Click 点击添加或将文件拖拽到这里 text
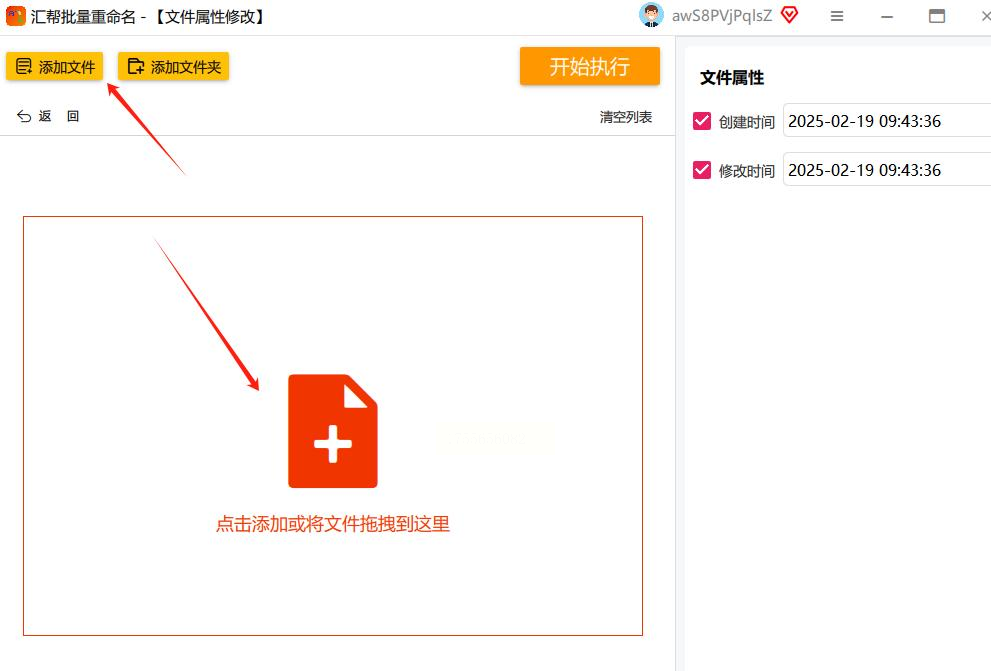The image size is (991, 671). (x=333, y=524)
